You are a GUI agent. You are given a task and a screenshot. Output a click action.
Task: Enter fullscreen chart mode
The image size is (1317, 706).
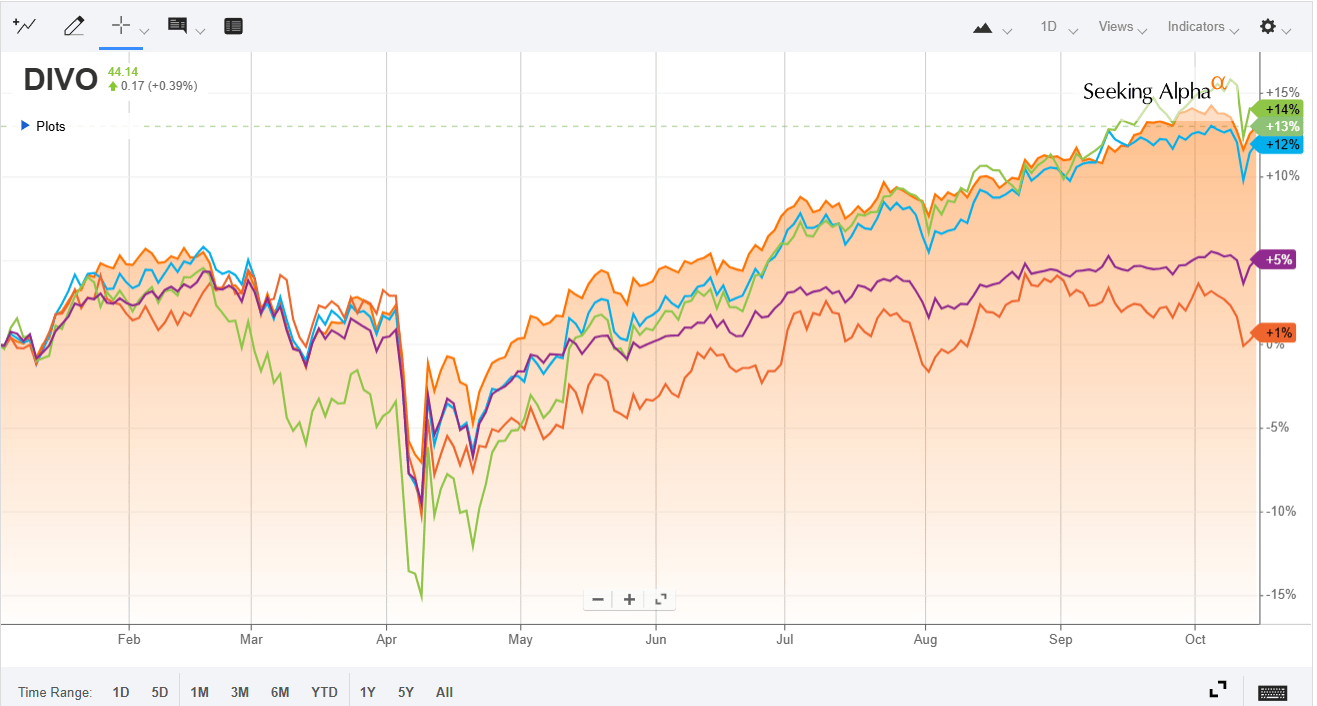[1217, 689]
